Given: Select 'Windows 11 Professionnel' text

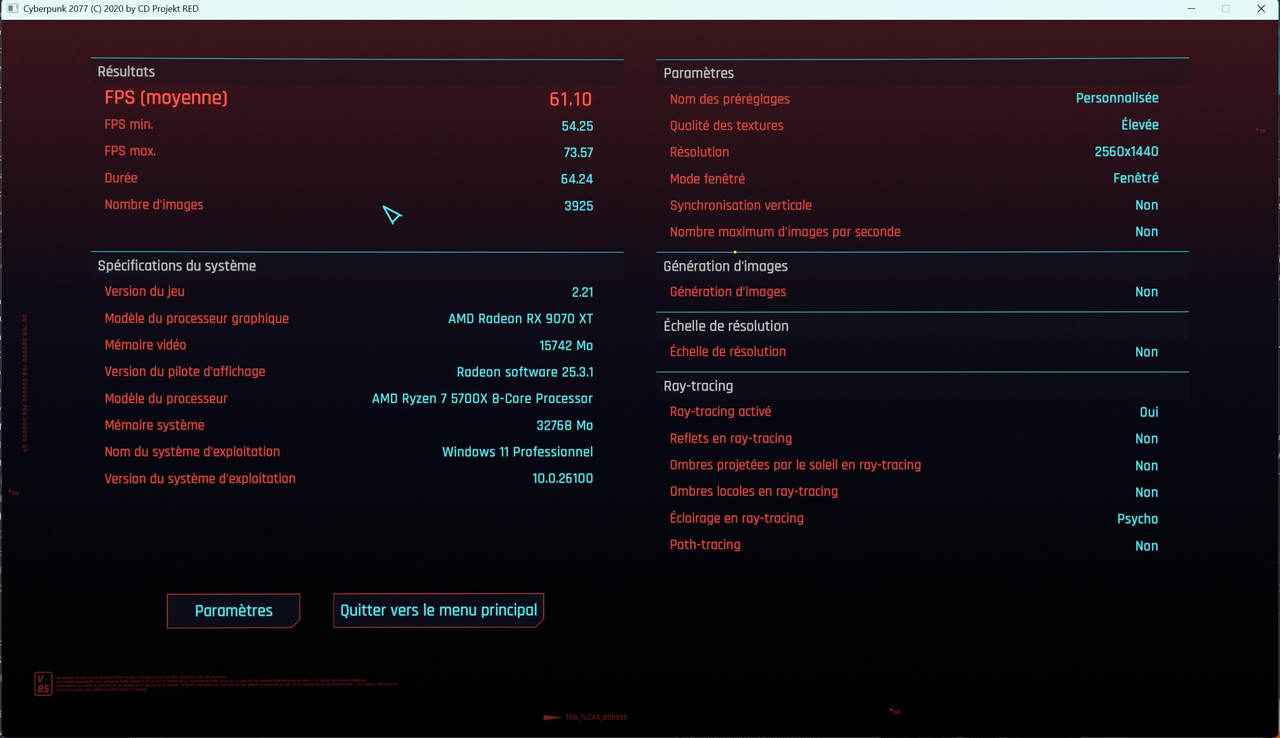Looking at the screenshot, I should 518,452.
